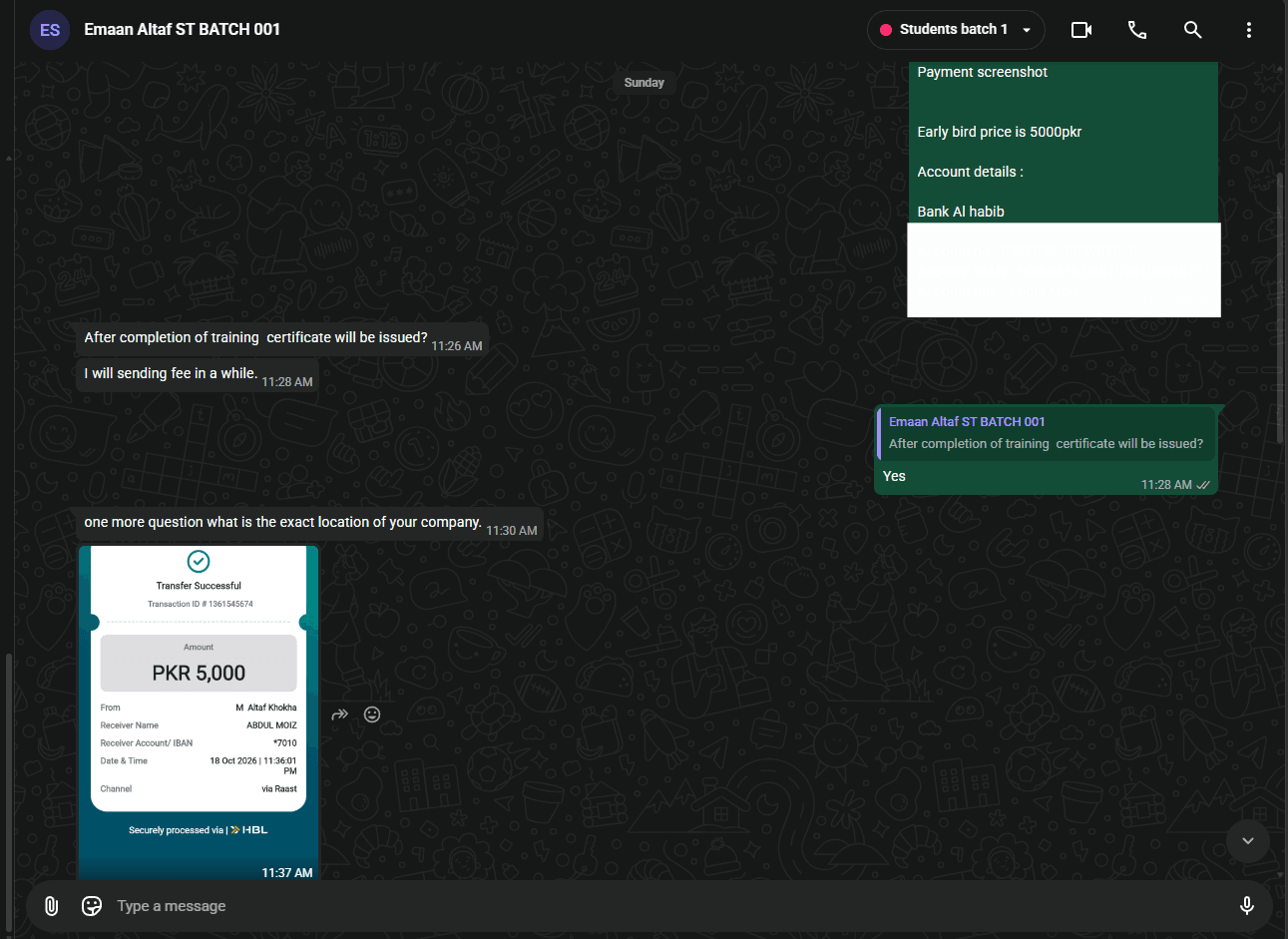The width and height of the screenshot is (1288, 939).
Task: Click the 11:28 AM timestamp on the "Yes" reply
Action: coord(1166,485)
